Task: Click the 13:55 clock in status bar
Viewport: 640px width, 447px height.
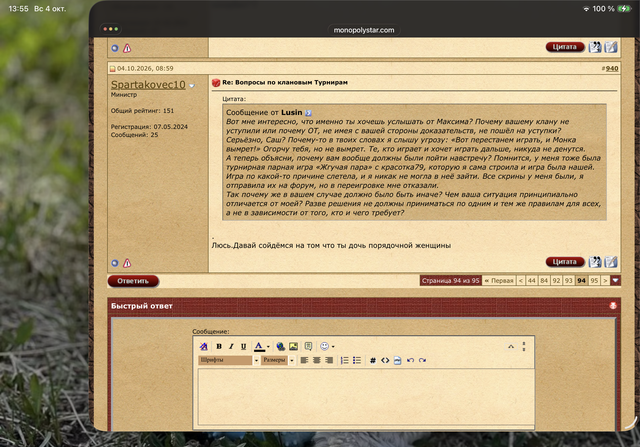Action: [x=18, y=9]
